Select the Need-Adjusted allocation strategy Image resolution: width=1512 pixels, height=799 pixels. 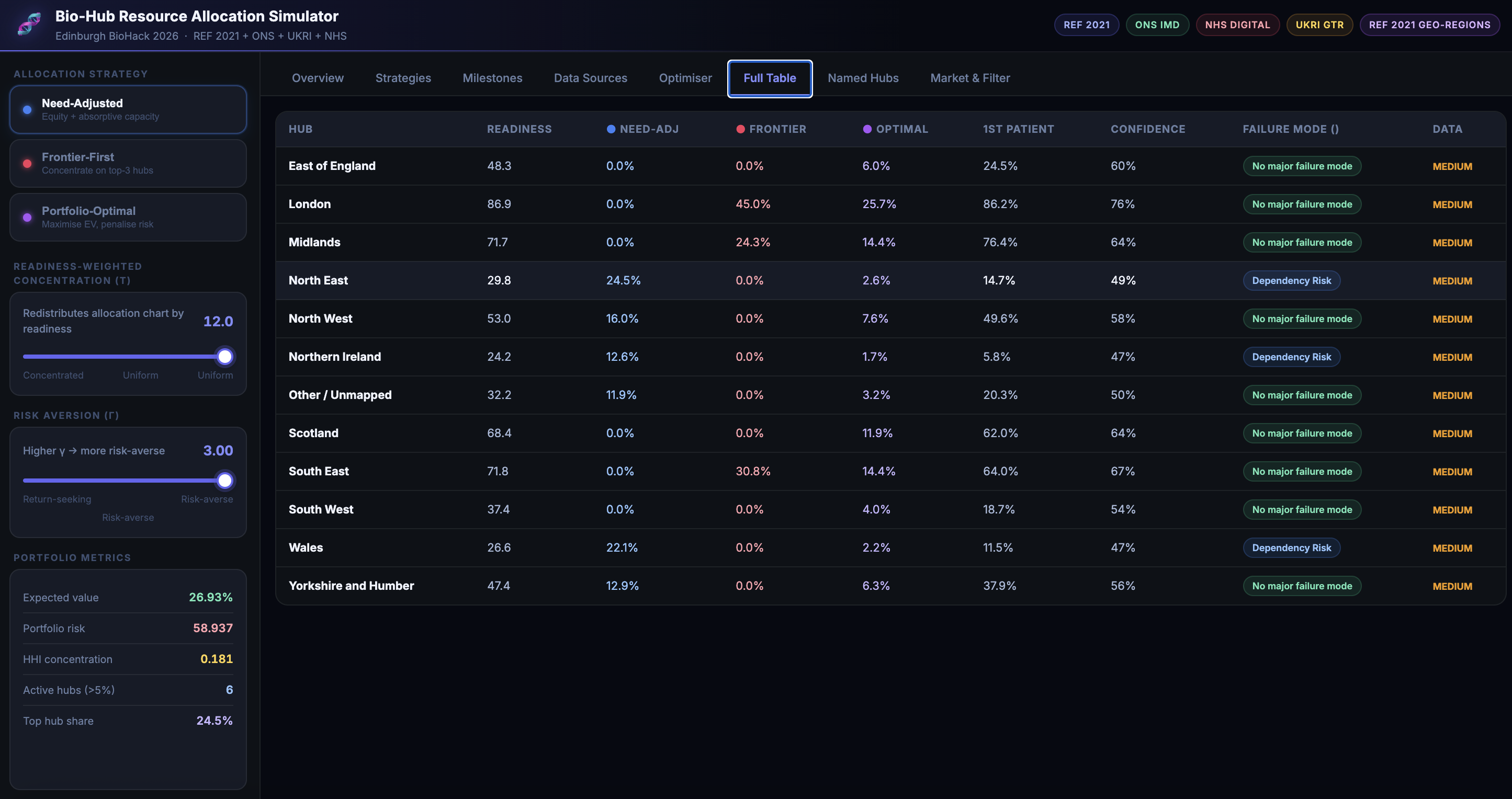pyautogui.click(x=128, y=110)
